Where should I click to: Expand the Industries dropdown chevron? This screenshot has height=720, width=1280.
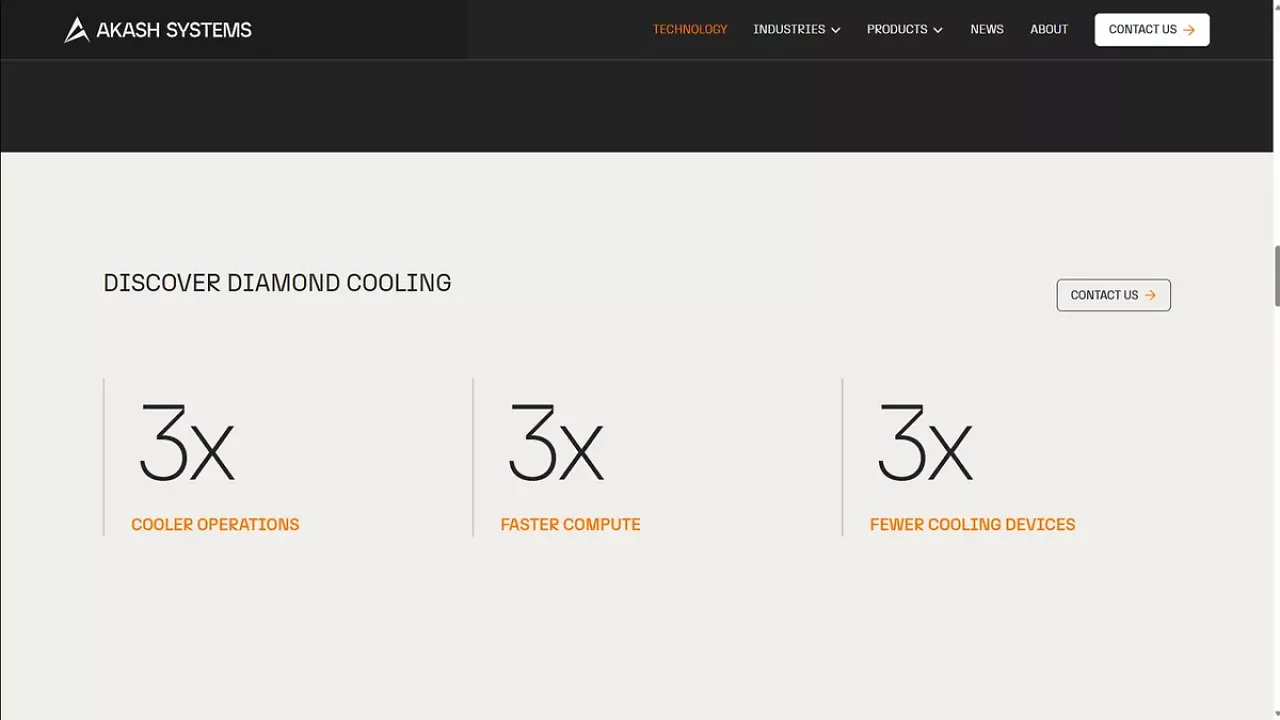tap(836, 30)
